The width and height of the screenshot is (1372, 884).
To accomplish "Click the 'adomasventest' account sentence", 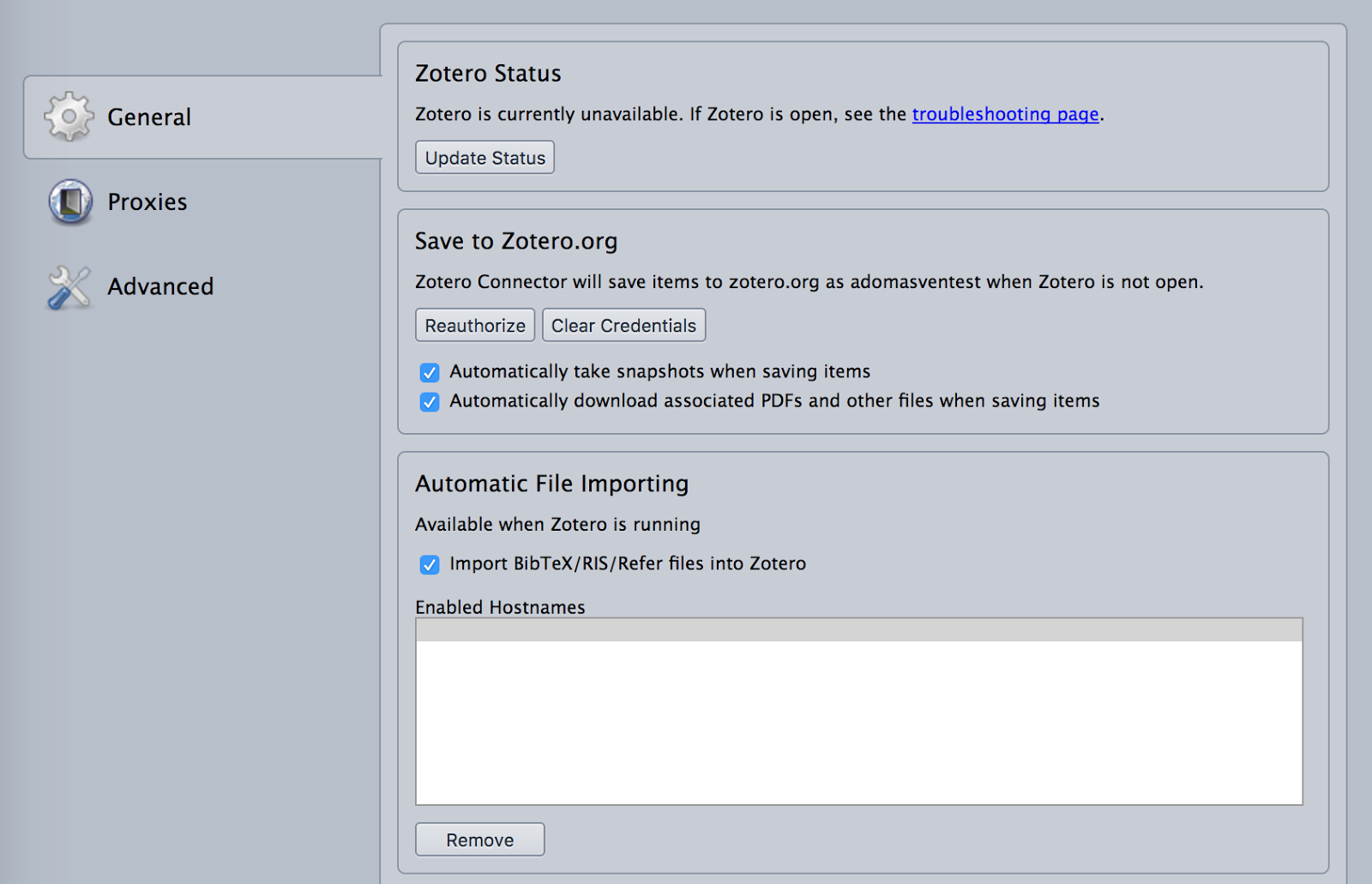I will [809, 282].
